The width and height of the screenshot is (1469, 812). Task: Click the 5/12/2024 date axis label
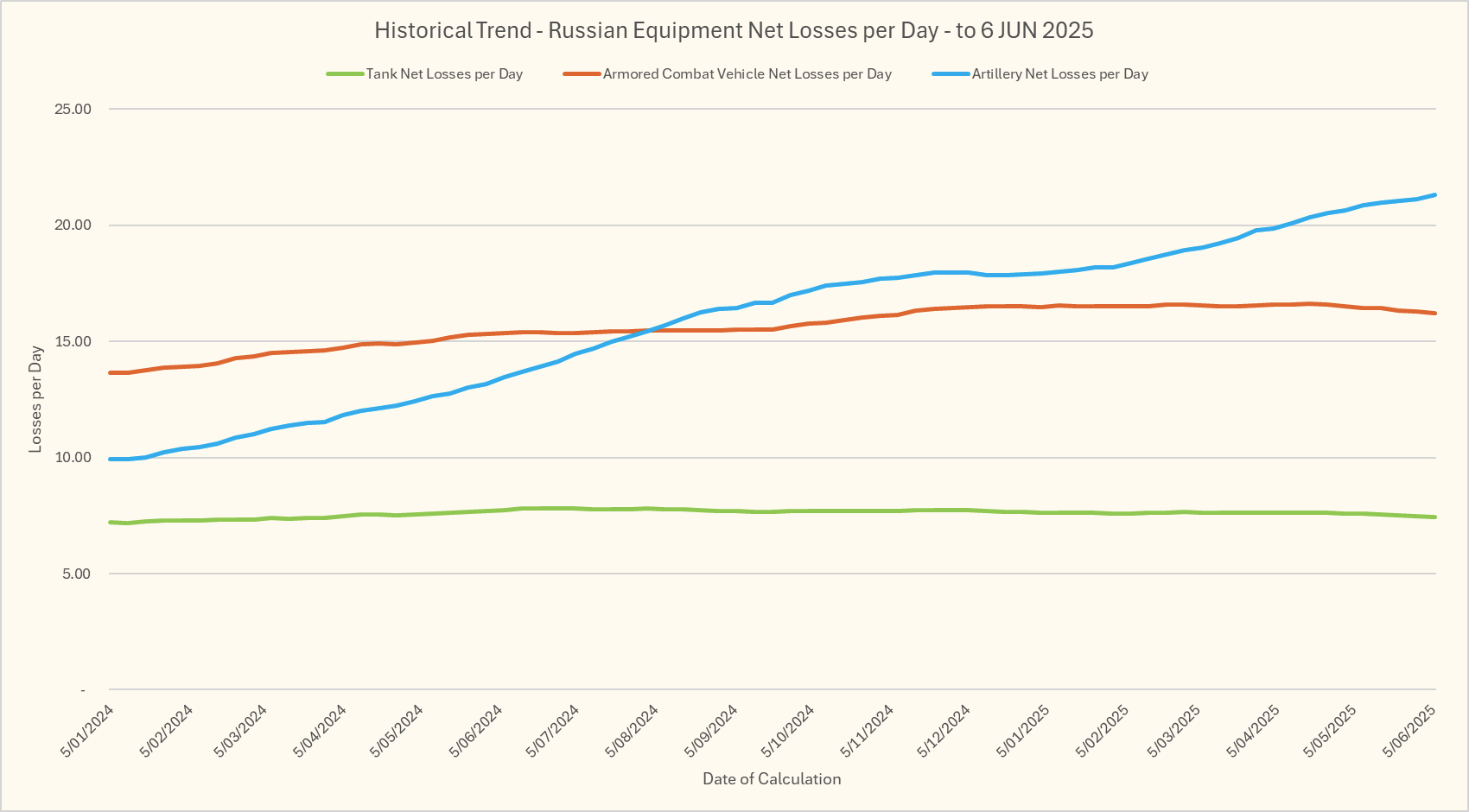coord(944,732)
